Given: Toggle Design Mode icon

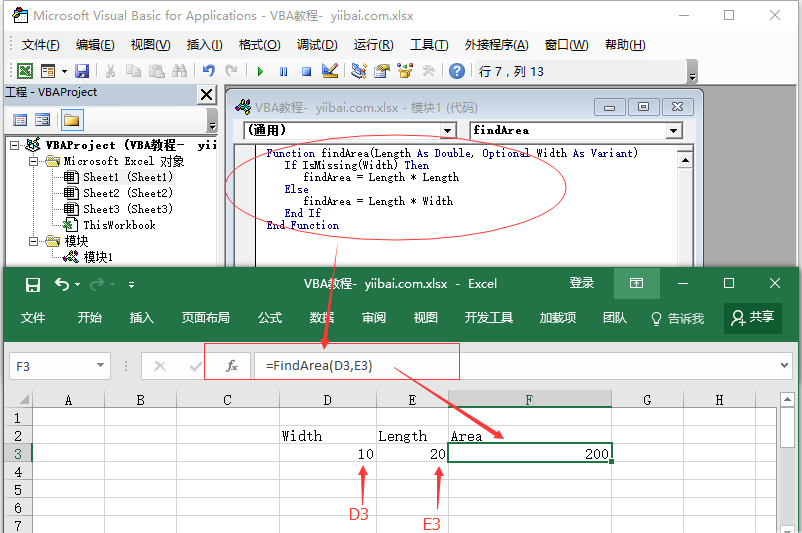Looking at the screenshot, I should [x=330, y=70].
